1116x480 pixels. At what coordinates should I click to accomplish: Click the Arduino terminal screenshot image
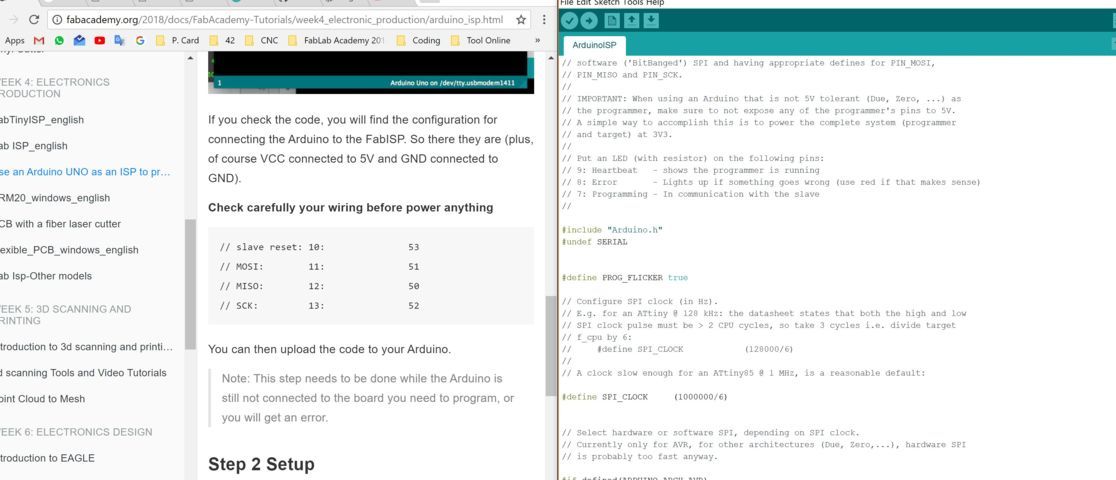click(371, 73)
